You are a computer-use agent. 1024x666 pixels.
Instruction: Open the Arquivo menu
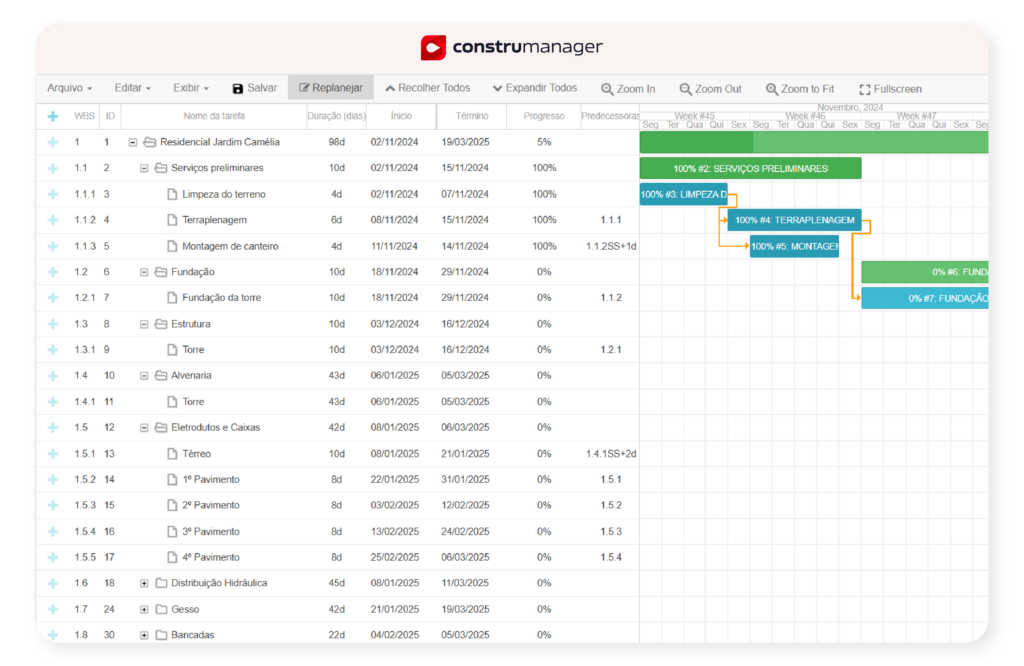(x=69, y=88)
